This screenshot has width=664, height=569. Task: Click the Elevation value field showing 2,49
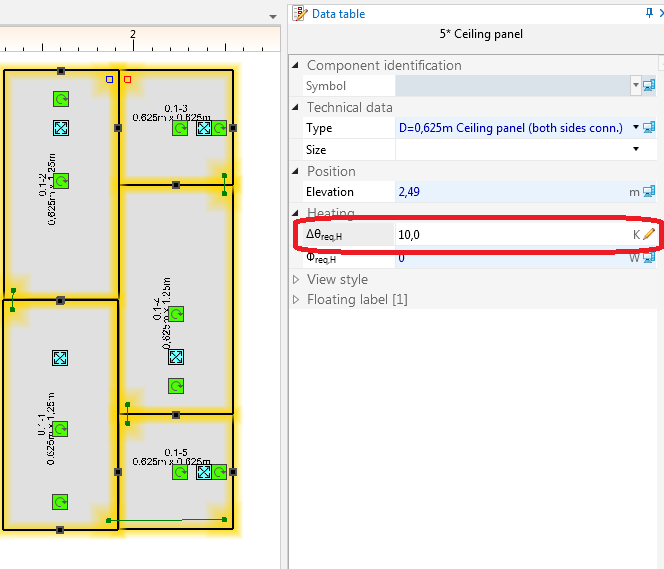point(510,192)
